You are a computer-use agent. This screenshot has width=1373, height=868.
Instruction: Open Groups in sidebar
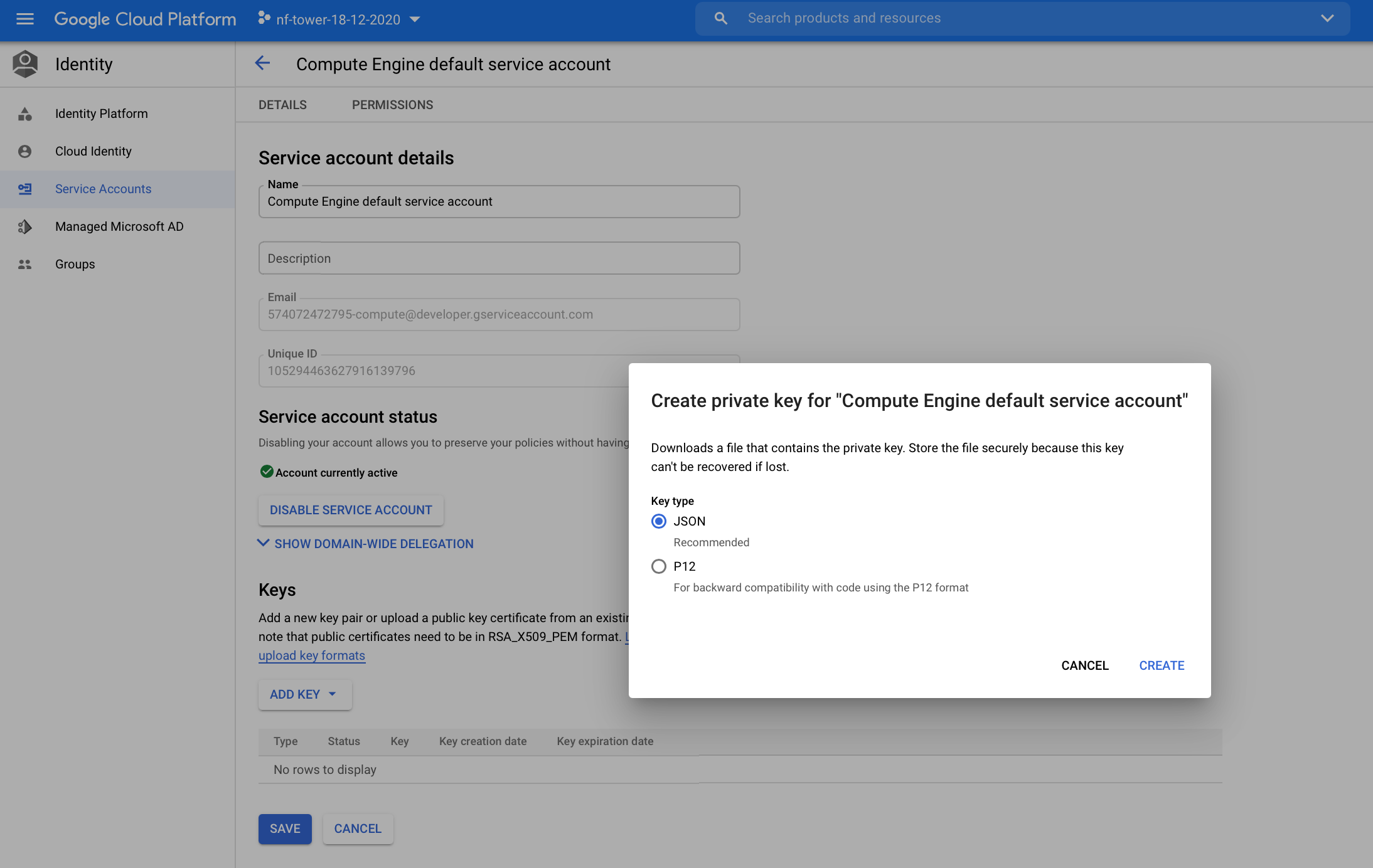(75, 264)
